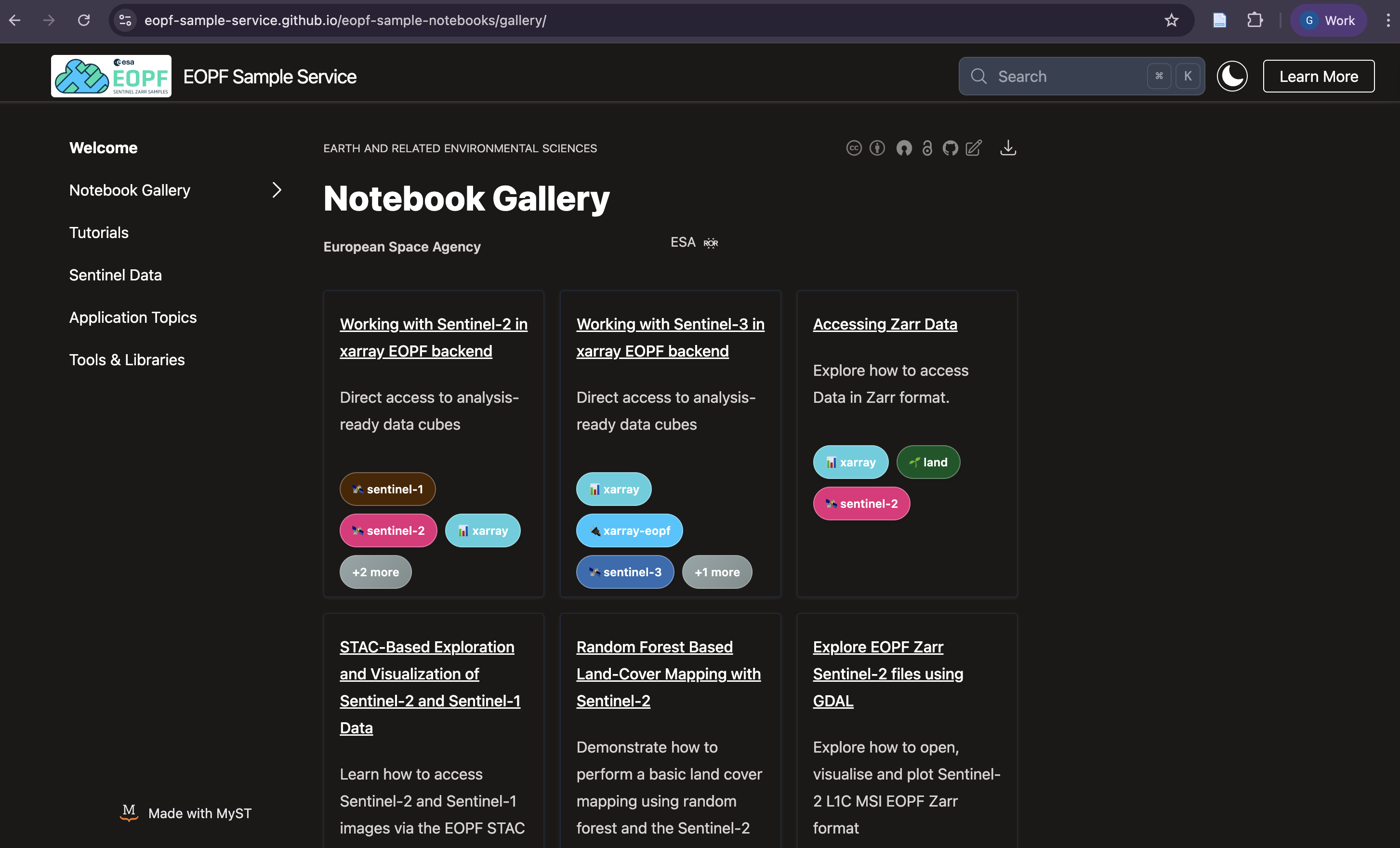Select the sentinel-3 tag filter
1400x848 pixels.
pos(625,572)
